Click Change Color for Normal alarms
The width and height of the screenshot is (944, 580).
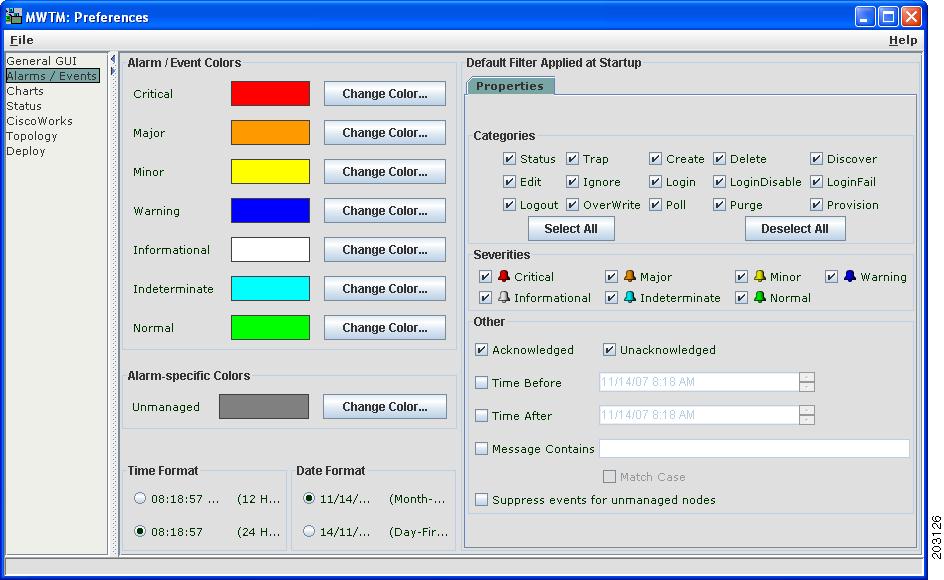pyautogui.click(x=385, y=328)
